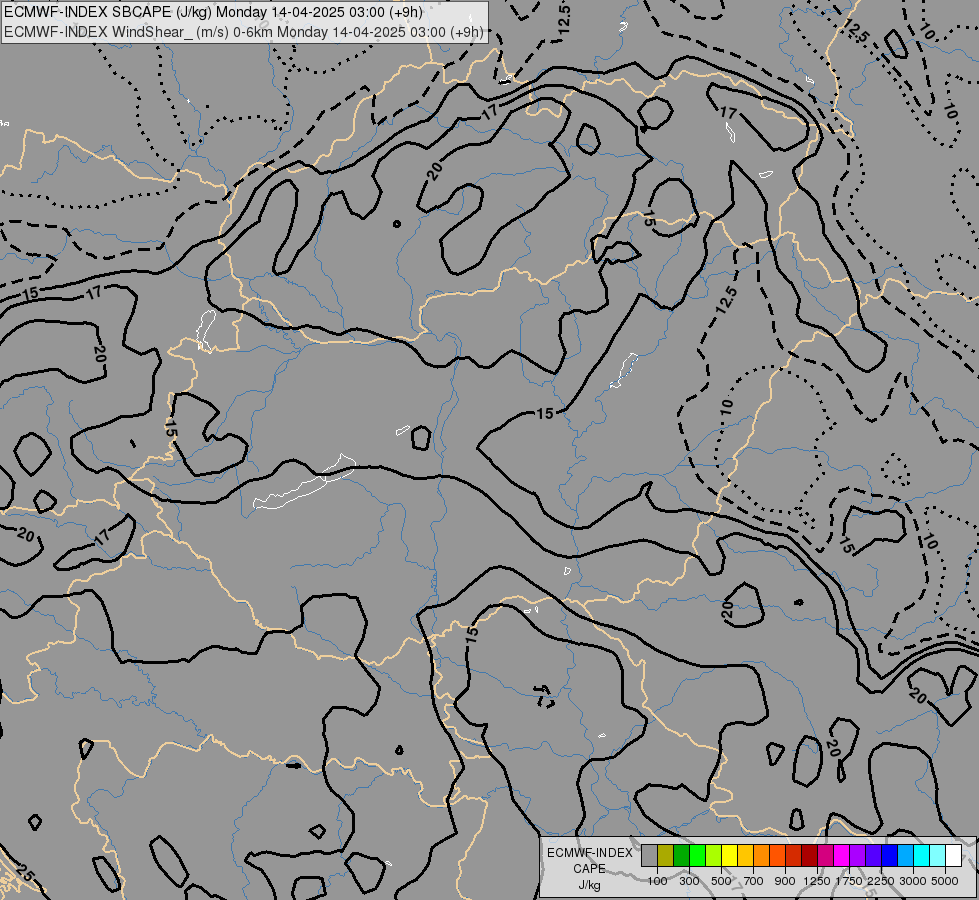Click the white swatch at legend end

point(953,856)
